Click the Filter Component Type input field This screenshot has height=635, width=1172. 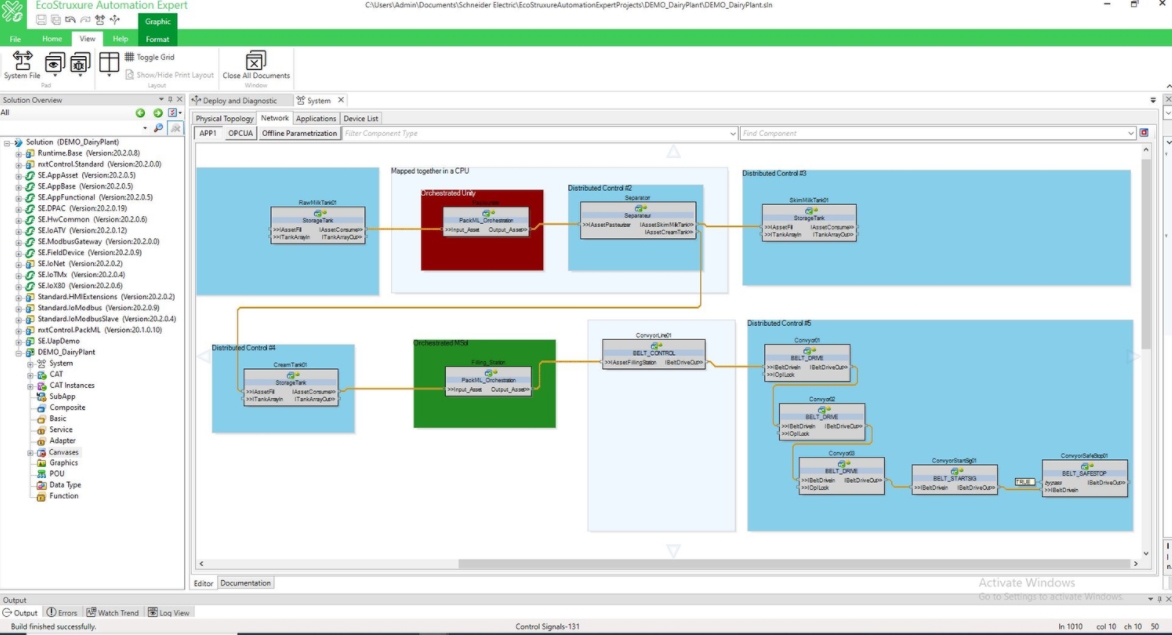pos(538,133)
